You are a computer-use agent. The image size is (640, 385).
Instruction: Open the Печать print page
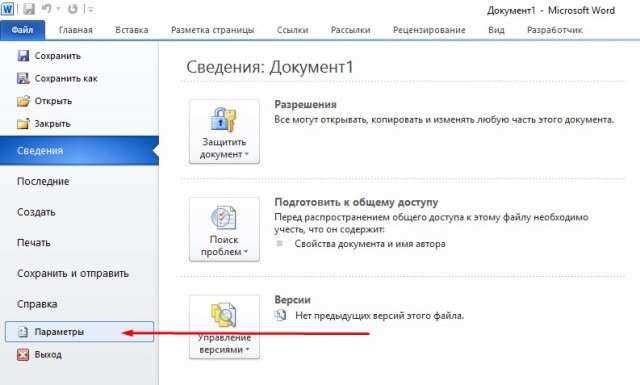(34, 243)
